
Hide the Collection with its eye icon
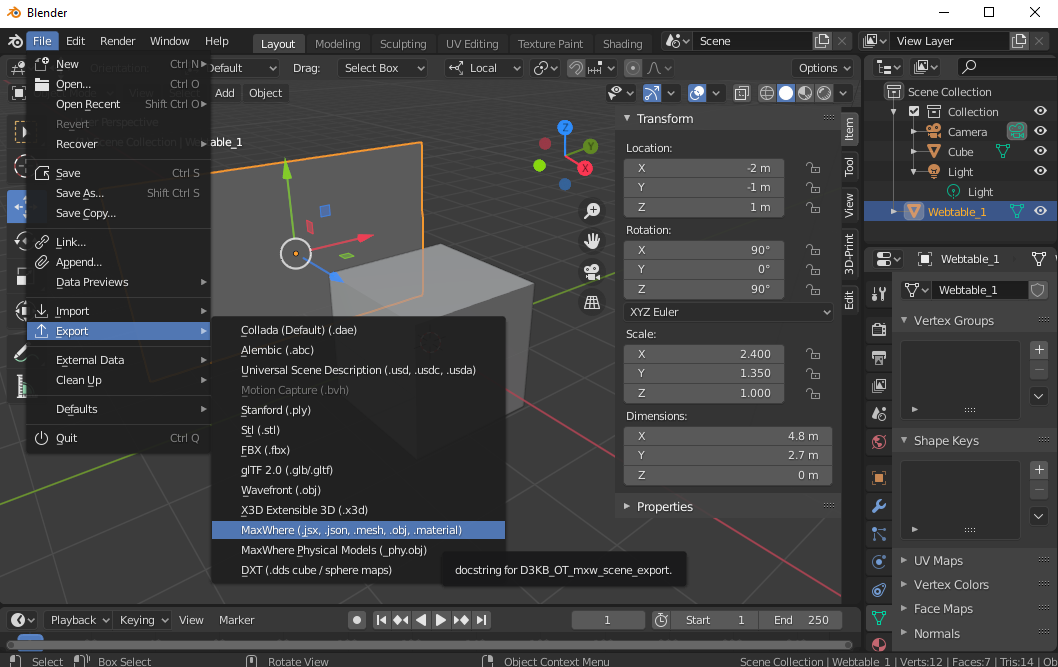coord(1040,111)
